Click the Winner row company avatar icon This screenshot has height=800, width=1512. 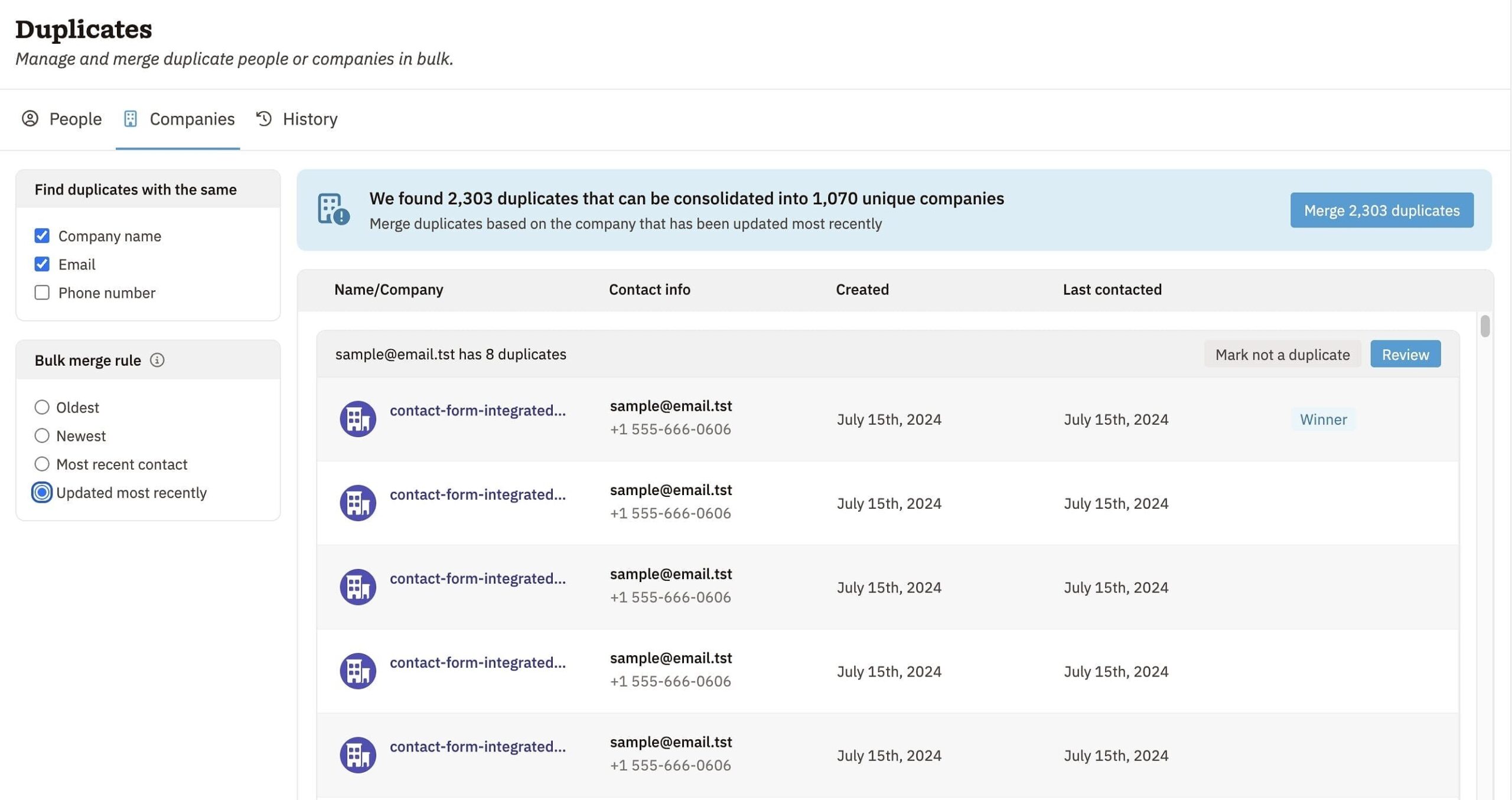coord(358,419)
